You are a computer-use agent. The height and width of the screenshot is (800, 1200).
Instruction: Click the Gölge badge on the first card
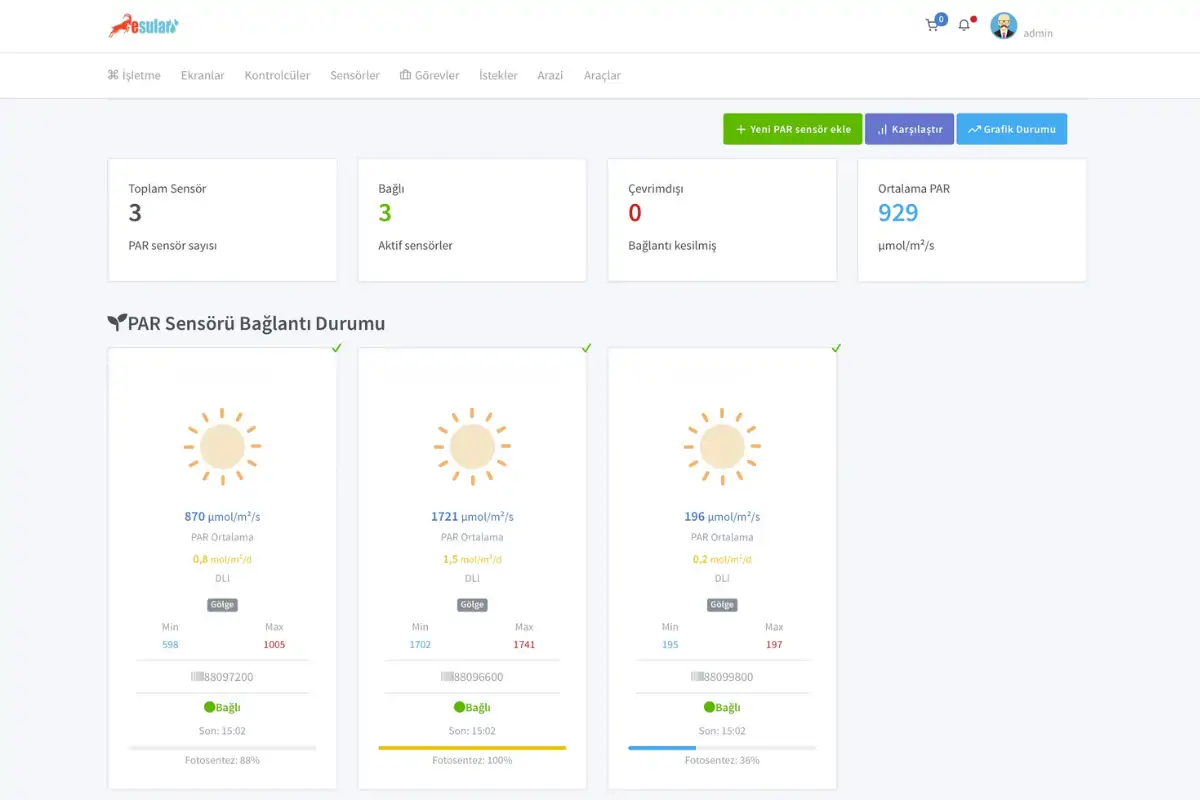[x=222, y=605]
